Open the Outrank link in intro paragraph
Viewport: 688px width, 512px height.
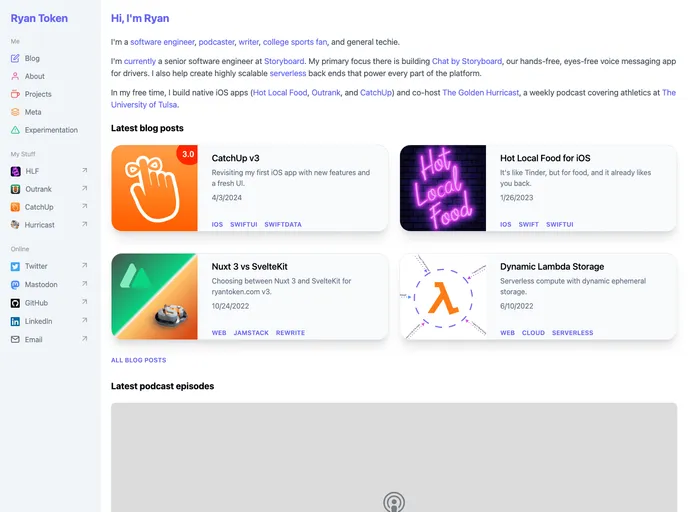[326, 93]
